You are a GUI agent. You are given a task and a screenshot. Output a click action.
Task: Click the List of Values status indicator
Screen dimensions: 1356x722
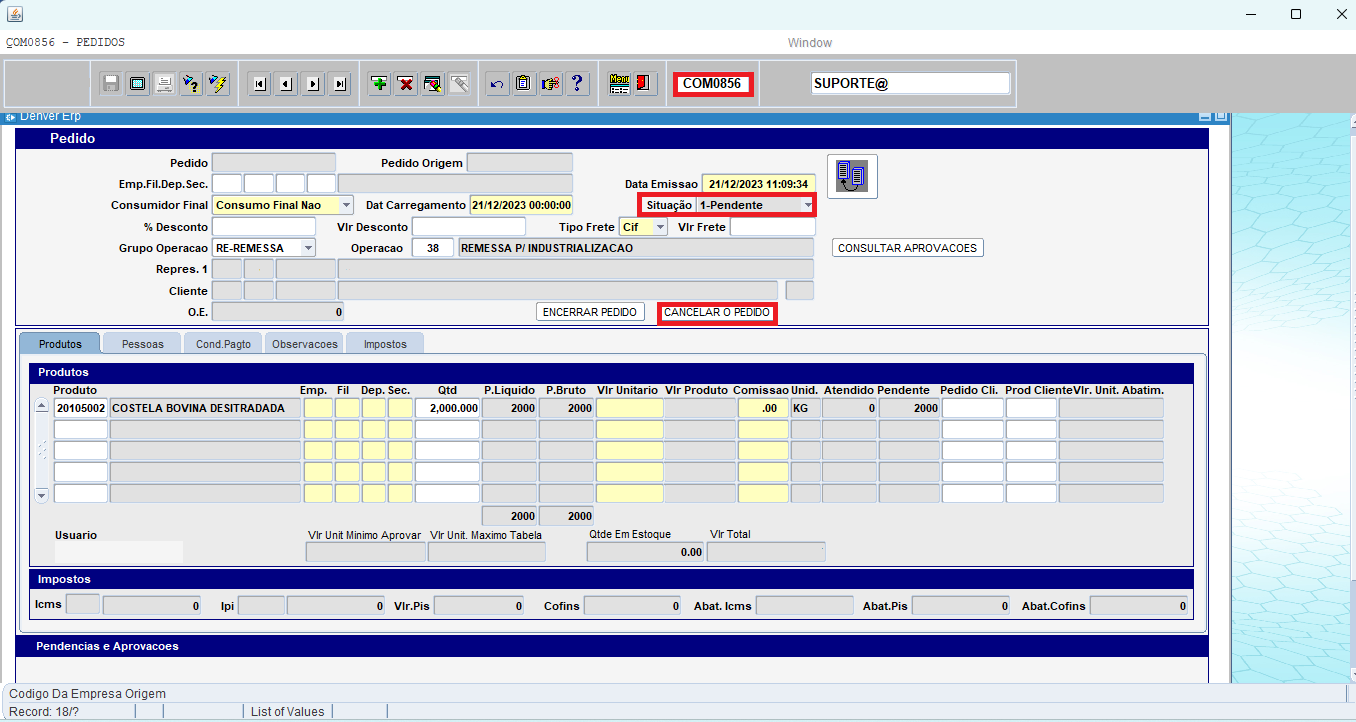[x=288, y=712]
